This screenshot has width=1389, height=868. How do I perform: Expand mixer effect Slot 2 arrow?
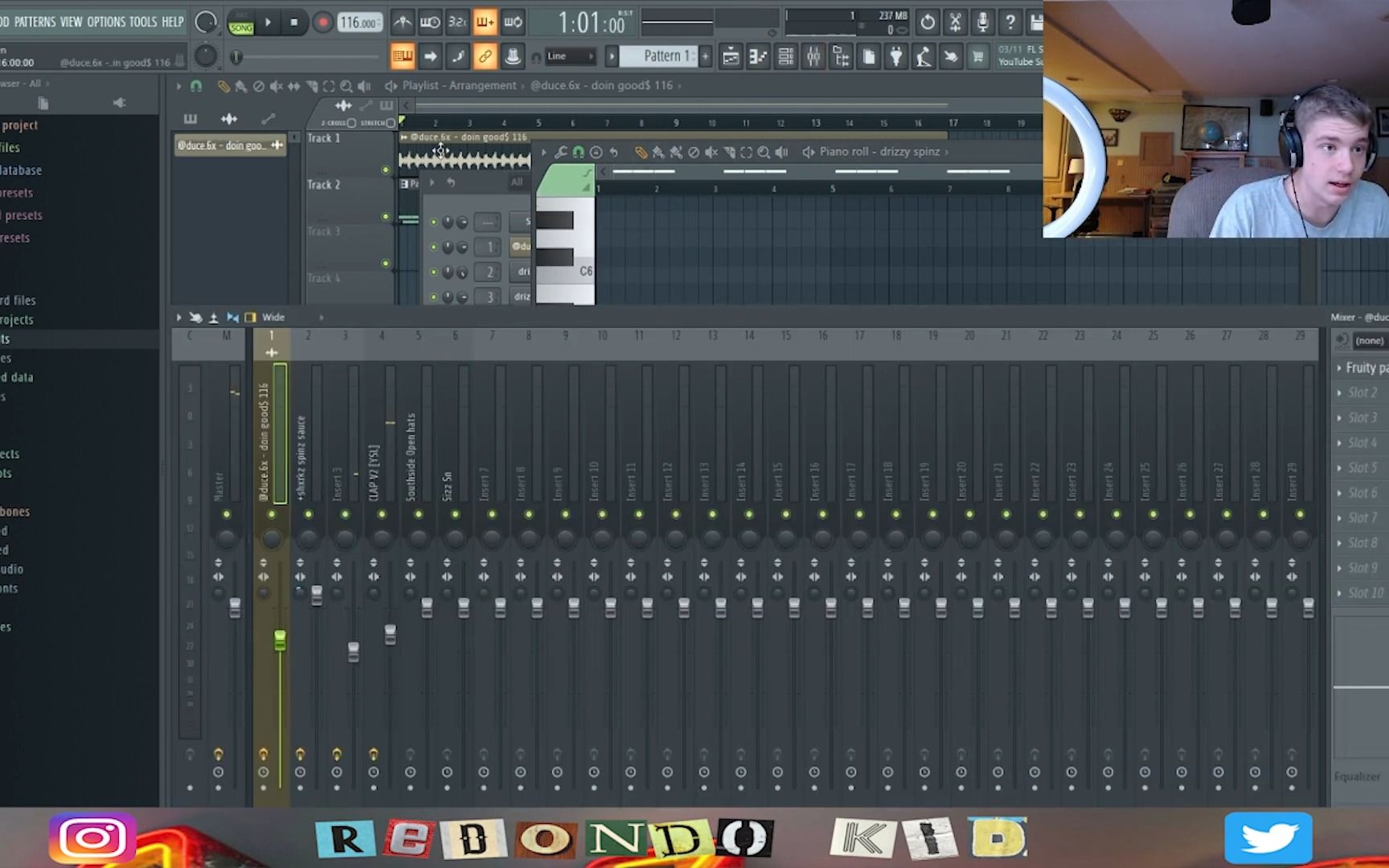(x=1339, y=393)
